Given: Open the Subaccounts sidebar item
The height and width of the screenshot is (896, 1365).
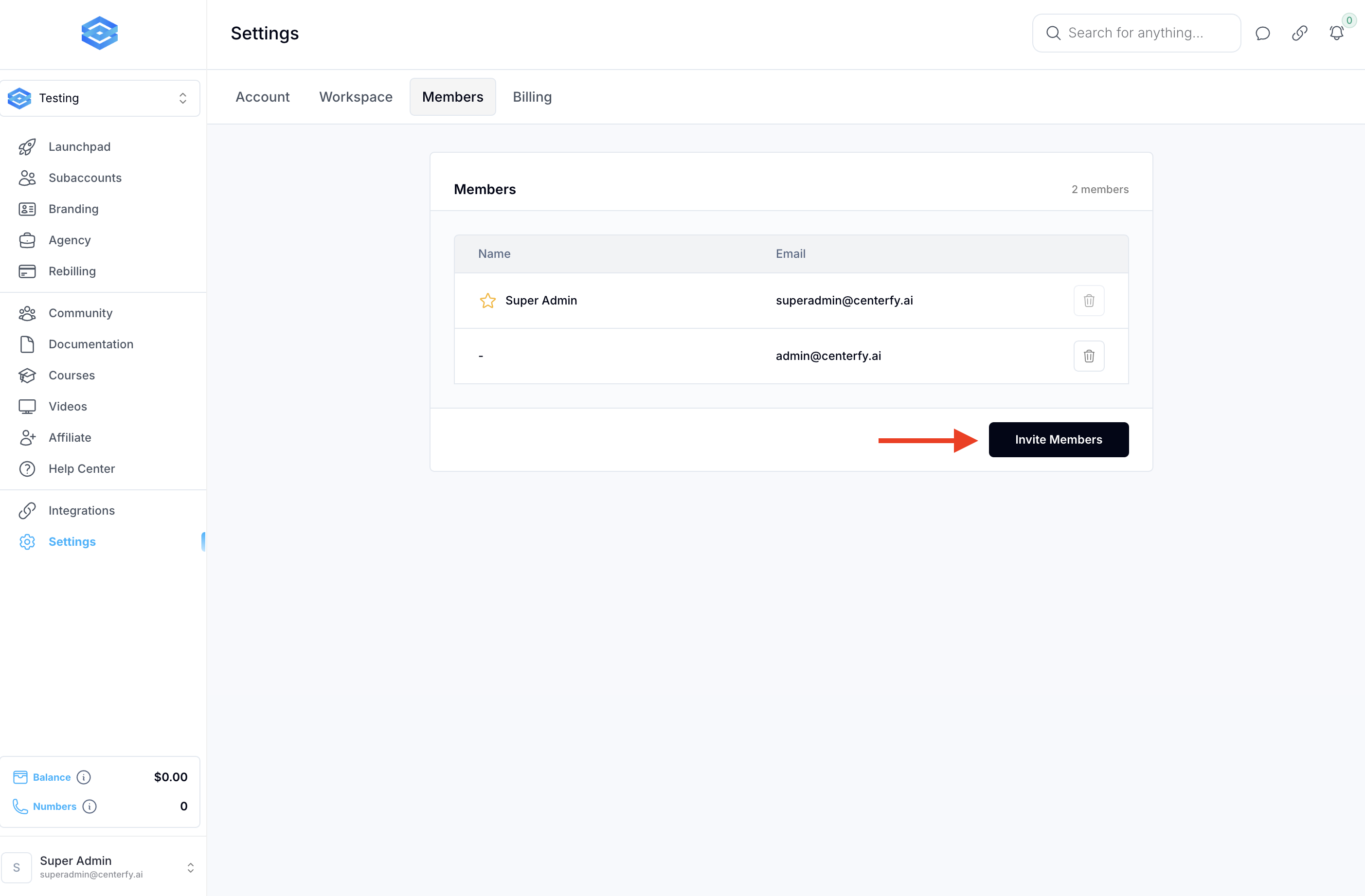Looking at the screenshot, I should pyautogui.click(x=85, y=178).
